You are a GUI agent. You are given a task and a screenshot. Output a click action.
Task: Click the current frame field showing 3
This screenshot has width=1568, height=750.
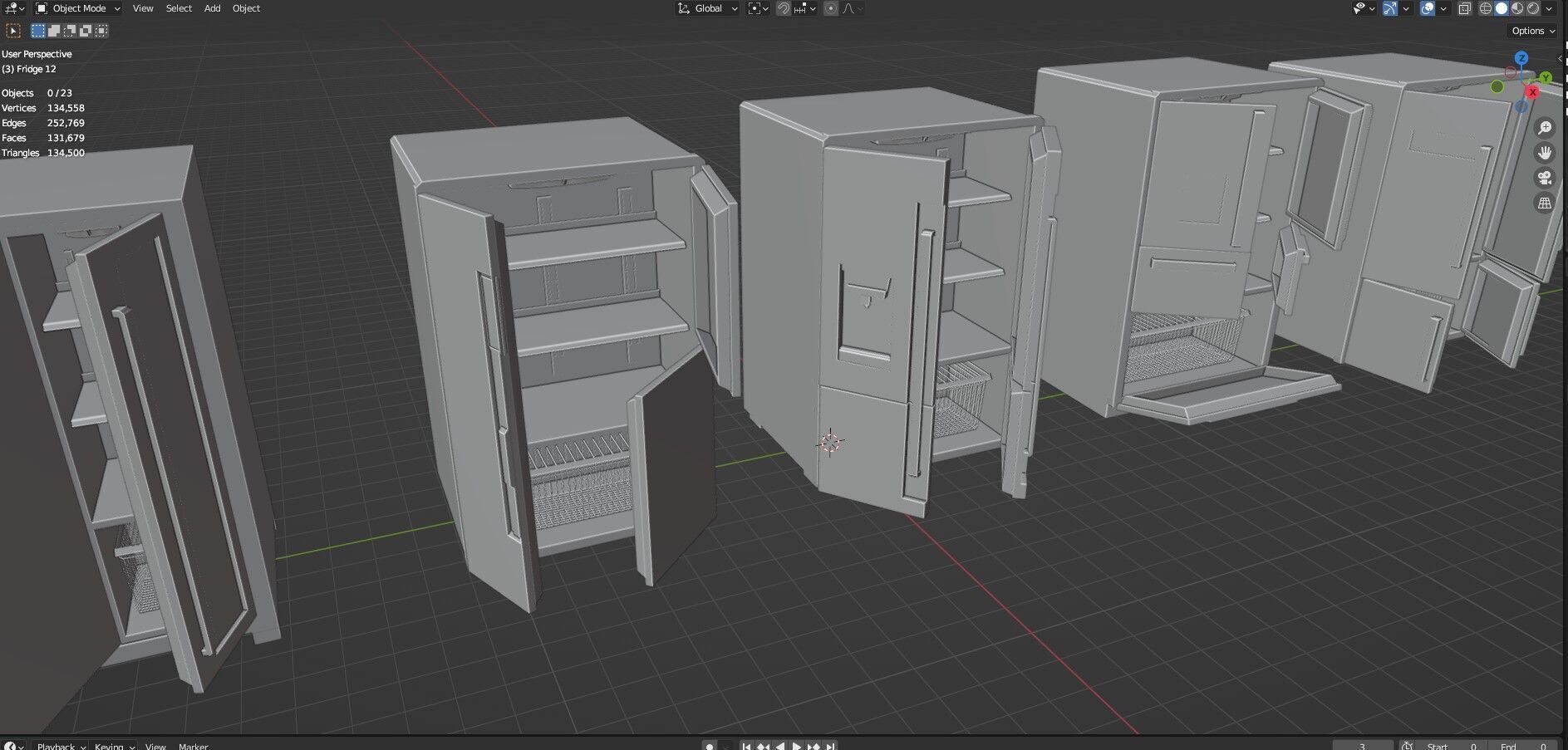click(x=1363, y=746)
